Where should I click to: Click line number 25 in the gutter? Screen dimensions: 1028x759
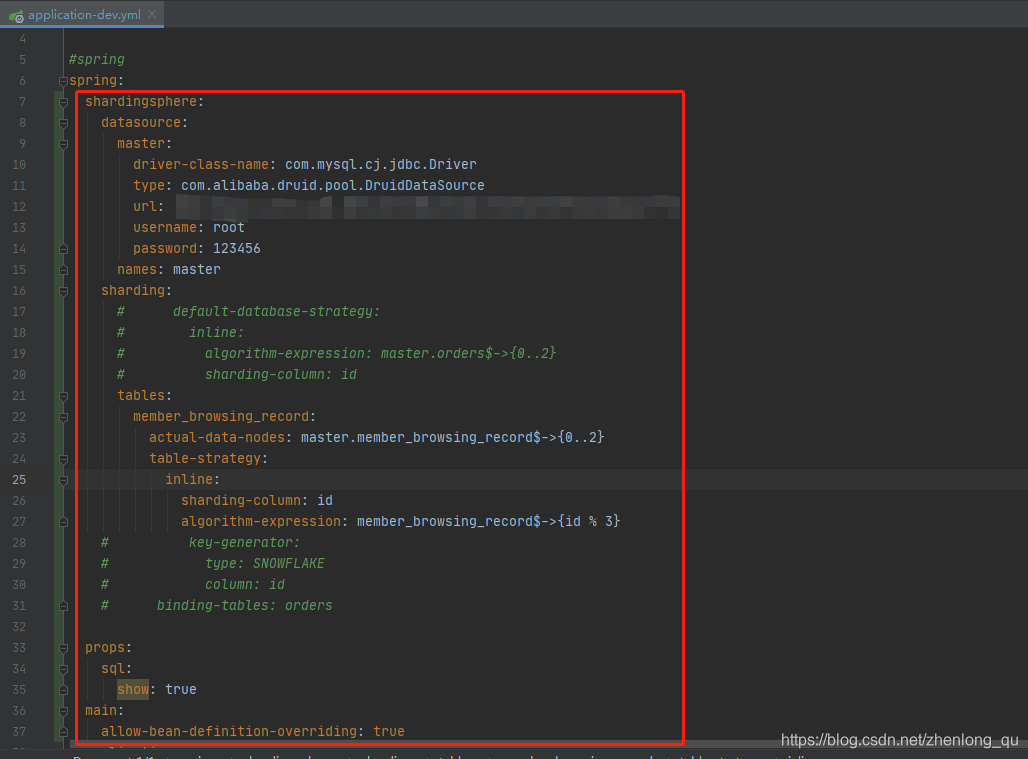pos(19,479)
